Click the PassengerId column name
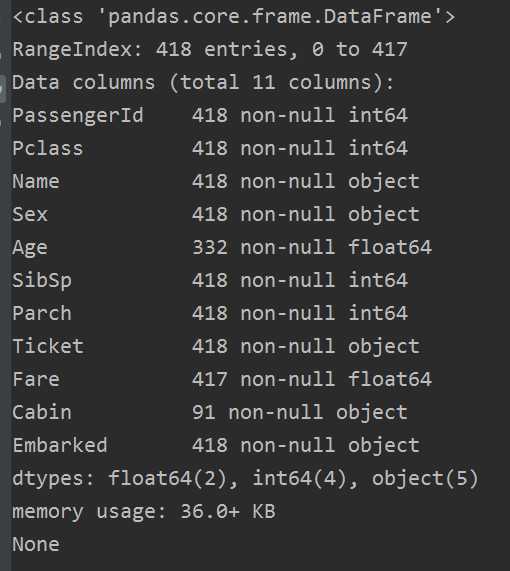 (78, 116)
